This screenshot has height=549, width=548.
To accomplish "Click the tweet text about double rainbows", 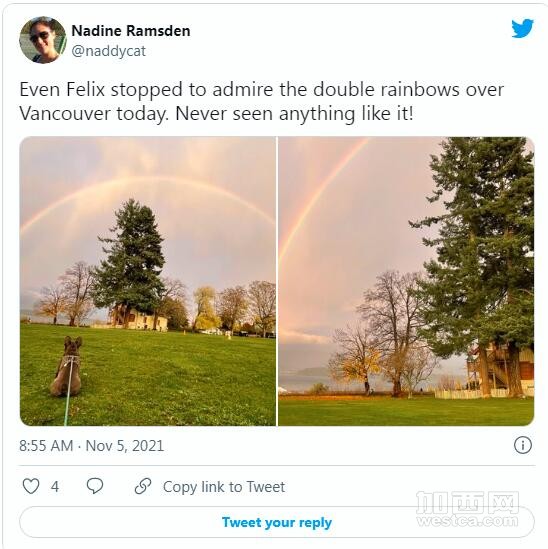I will [261, 101].
